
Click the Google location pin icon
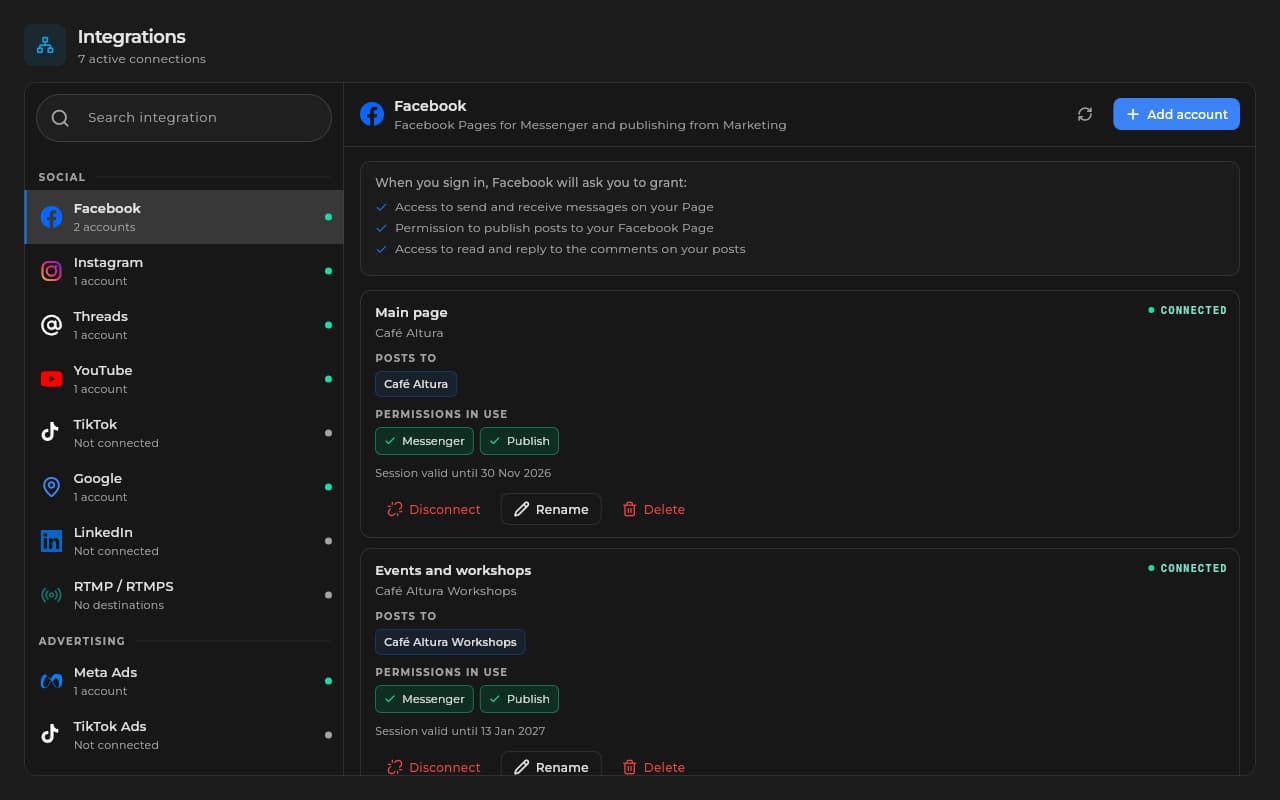pos(51,487)
